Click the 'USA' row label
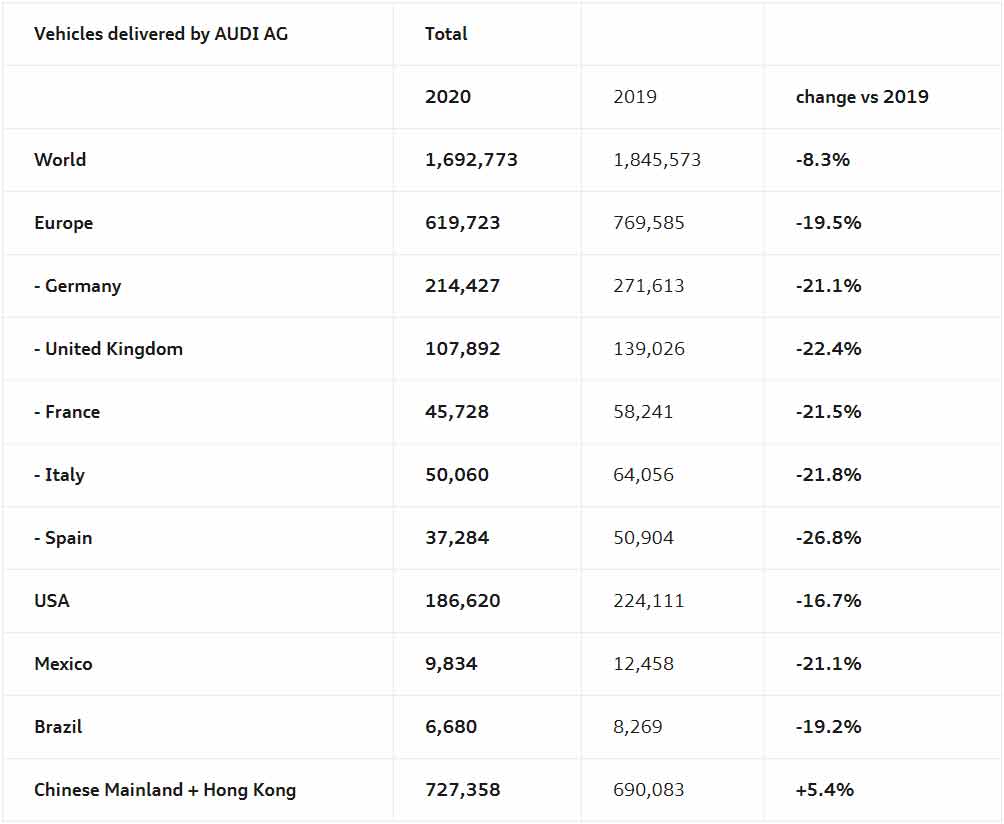This screenshot has height=824, width=1004. [x=52, y=601]
